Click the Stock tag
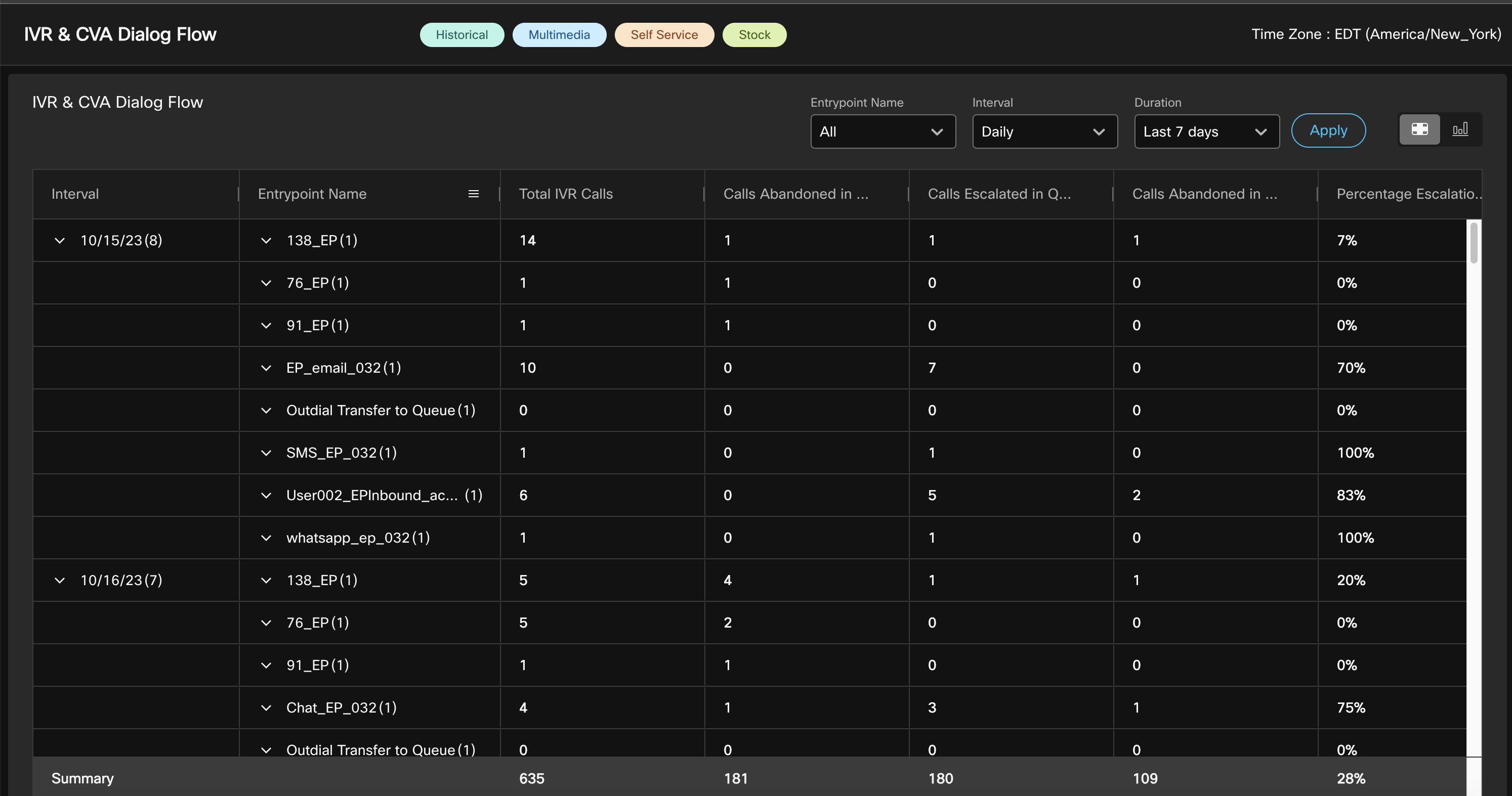Screen dimensions: 1512x796 753,34
